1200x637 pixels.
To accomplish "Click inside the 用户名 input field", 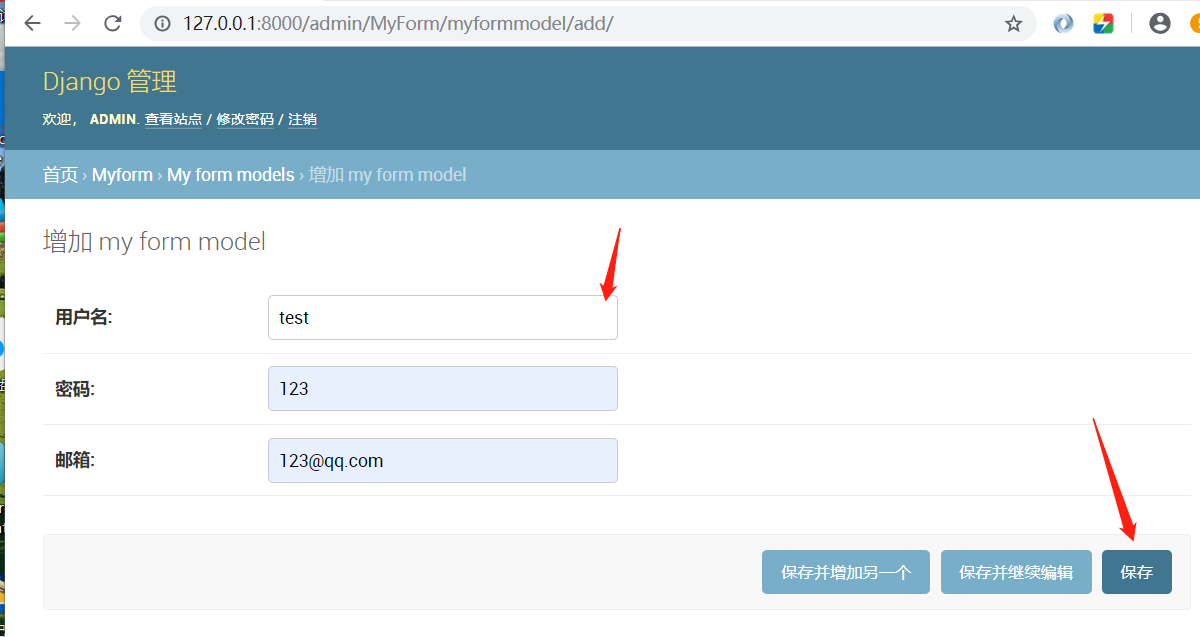I will 442,317.
